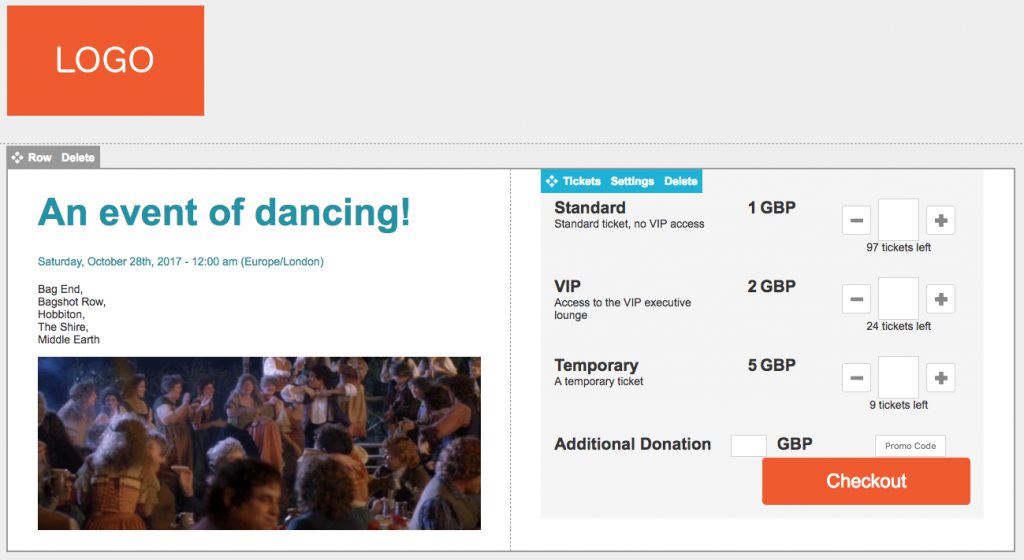Open Settings for the Tickets widget
Image resolution: width=1024 pixels, height=560 pixels.
click(x=632, y=181)
